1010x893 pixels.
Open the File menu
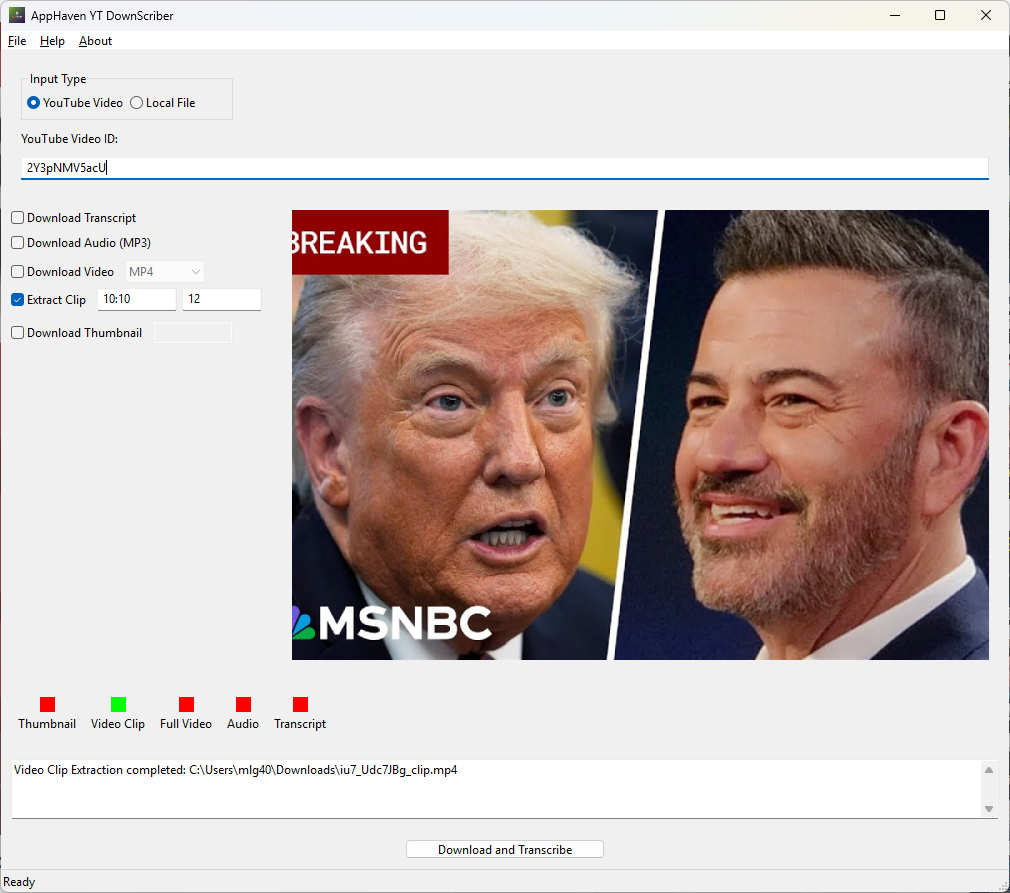click(x=17, y=41)
